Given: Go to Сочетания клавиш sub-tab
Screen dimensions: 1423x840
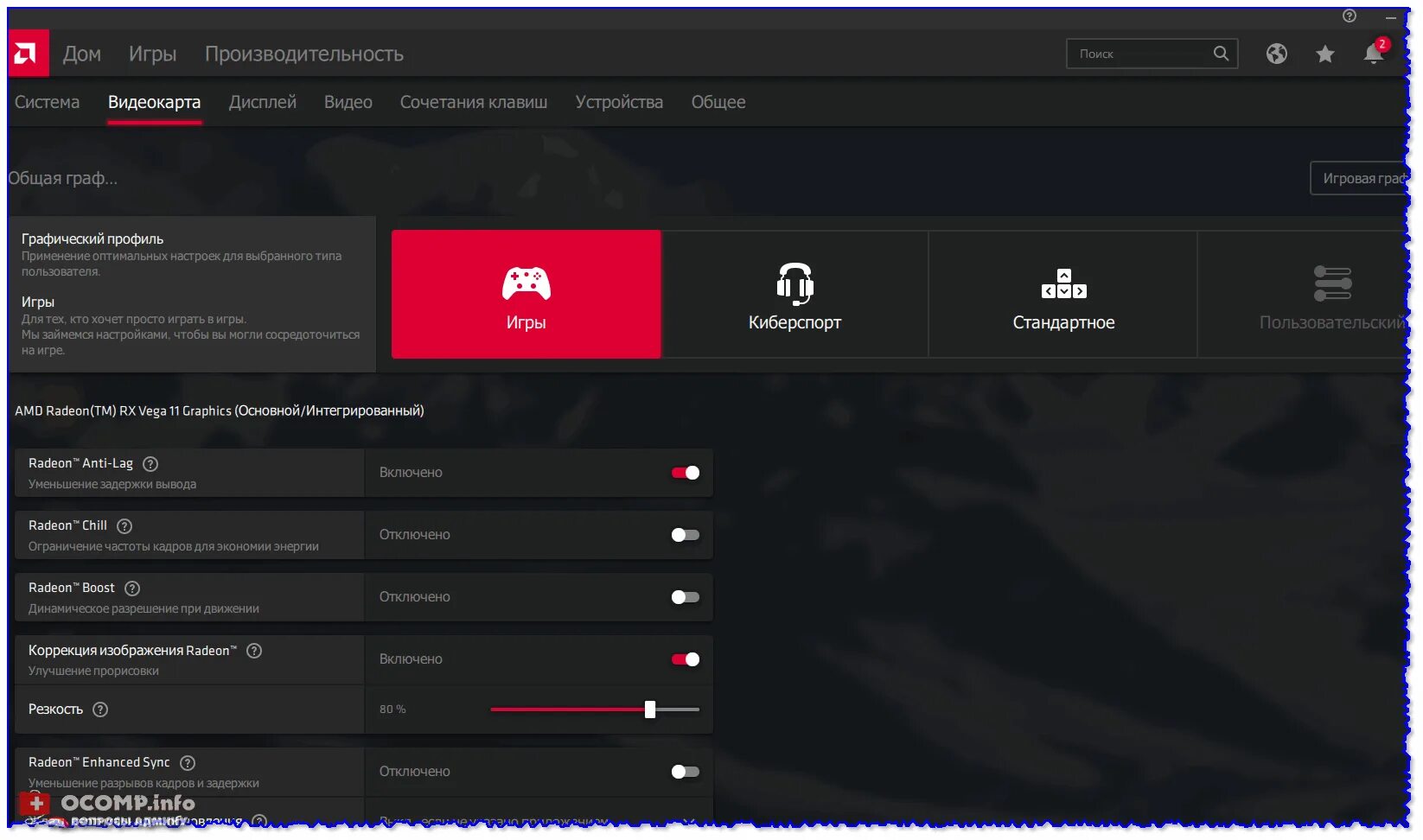Looking at the screenshot, I should coord(474,102).
